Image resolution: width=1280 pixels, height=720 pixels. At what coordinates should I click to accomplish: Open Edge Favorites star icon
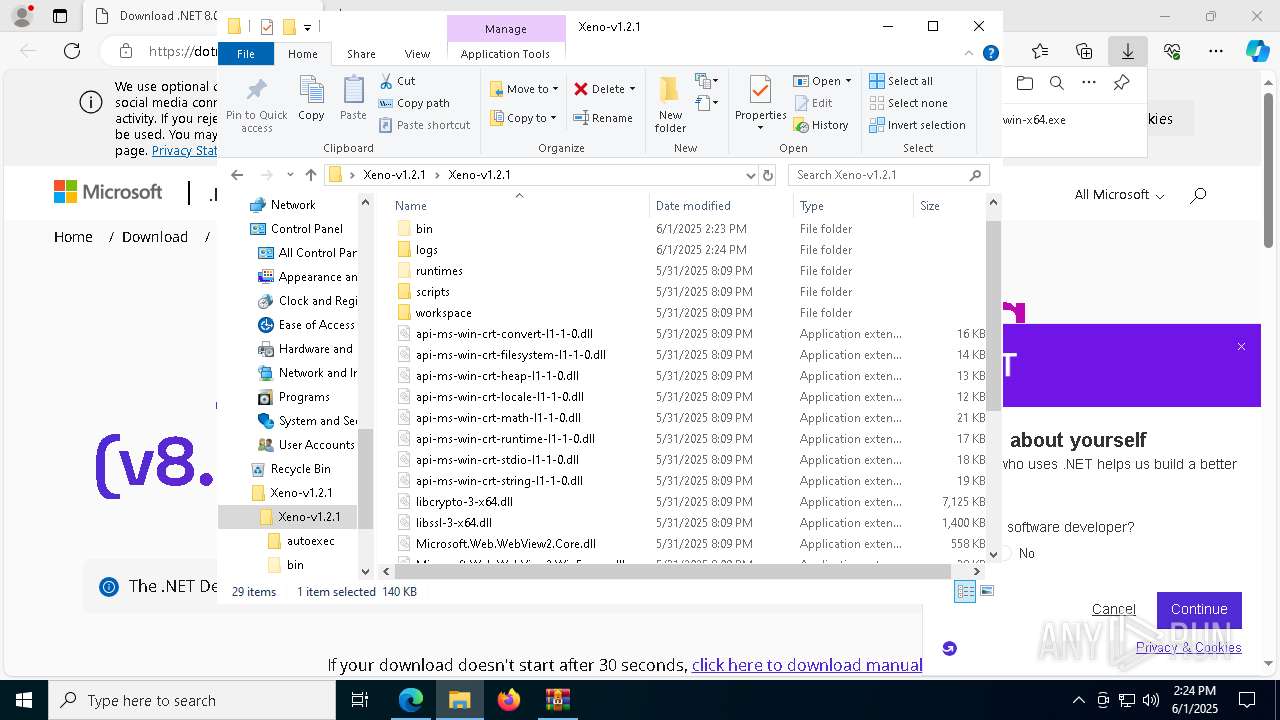pos(1040,51)
